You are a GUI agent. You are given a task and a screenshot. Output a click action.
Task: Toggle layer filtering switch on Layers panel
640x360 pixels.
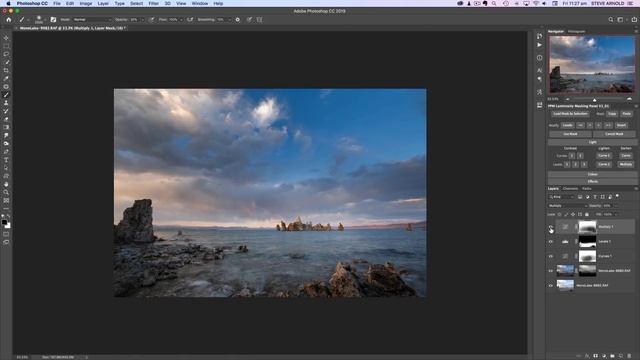pyautogui.click(x=617, y=196)
